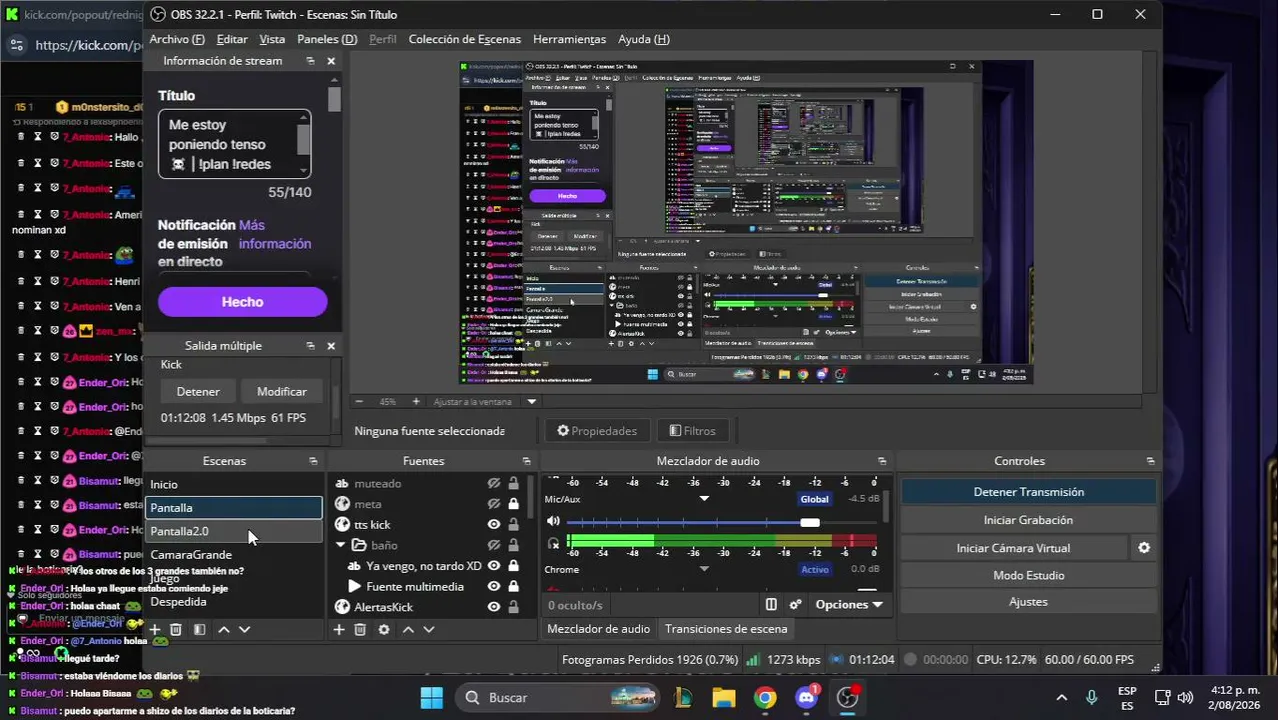Open Windows Start menu
1278x720 pixels.
pyautogui.click(x=431, y=697)
